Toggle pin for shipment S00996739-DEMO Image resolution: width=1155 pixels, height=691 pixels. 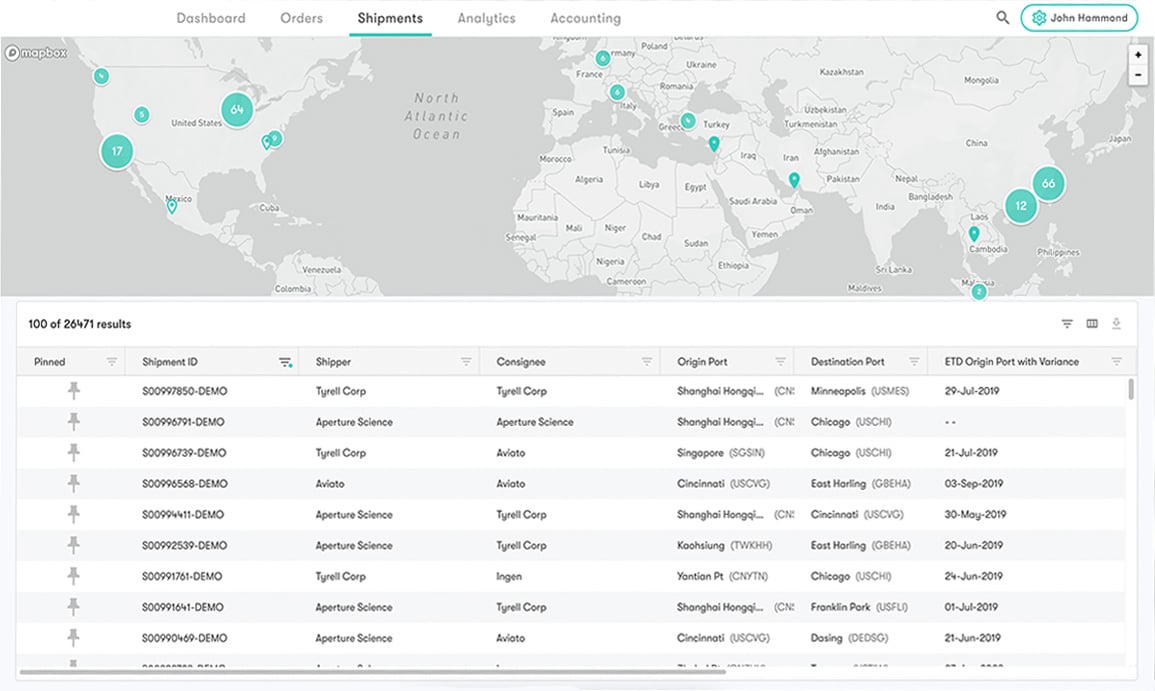tap(73, 453)
